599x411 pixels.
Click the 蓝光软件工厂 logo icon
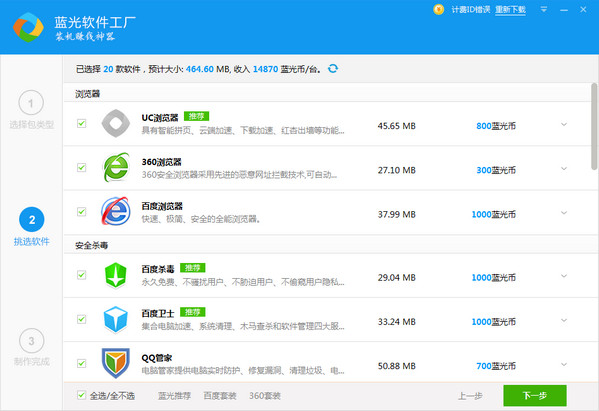pos(28,27)
